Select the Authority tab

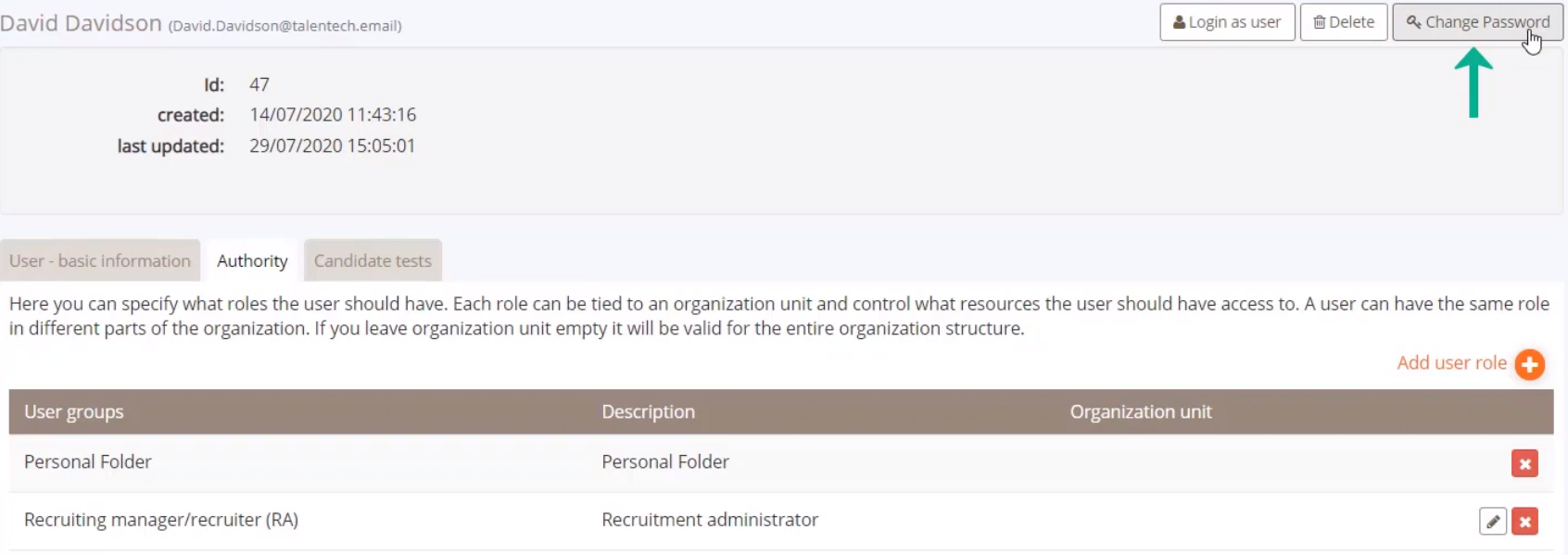pyautogui.click(x=252, y=261)
